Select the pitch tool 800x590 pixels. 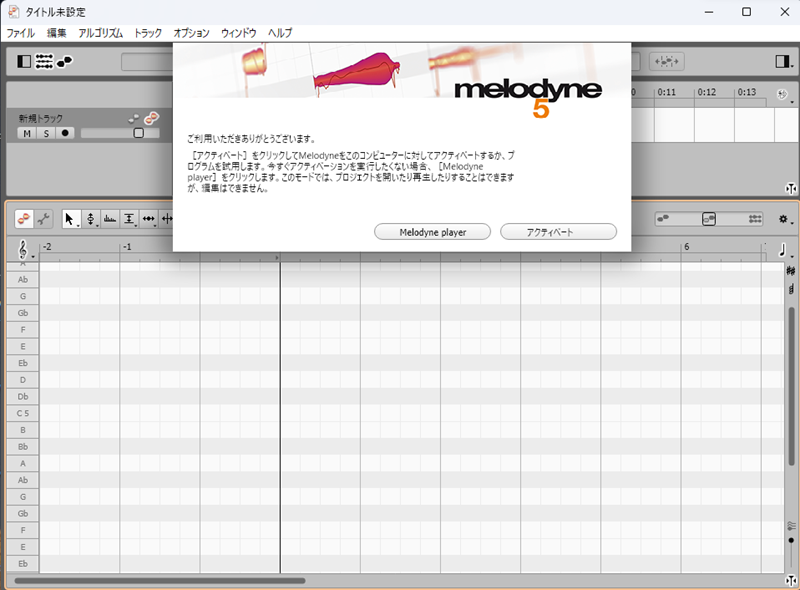[91, 219]
